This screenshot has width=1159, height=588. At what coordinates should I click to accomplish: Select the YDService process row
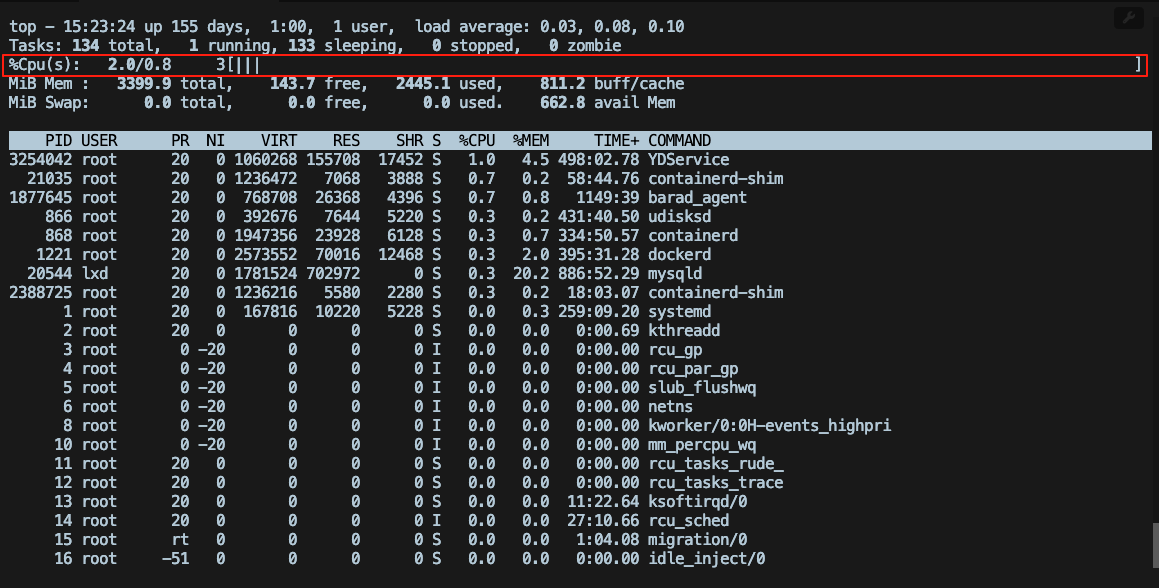pyautogui.click(x=400, y=159)
